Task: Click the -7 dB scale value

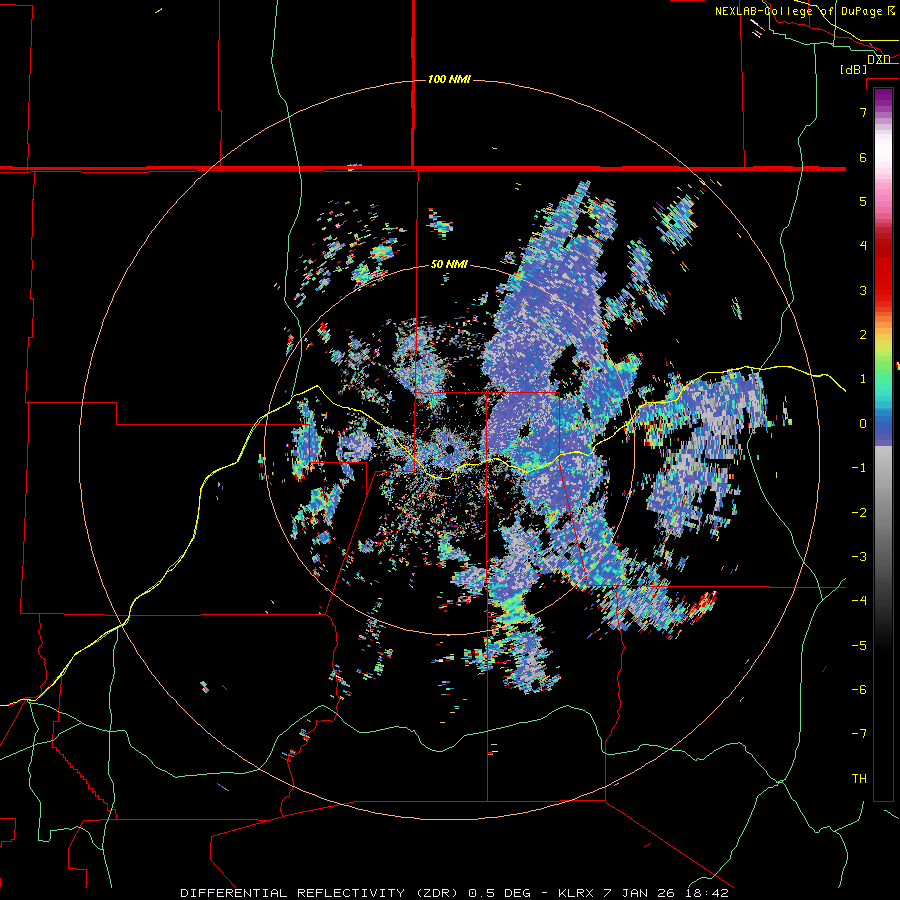Action: [x=859, y=734]
